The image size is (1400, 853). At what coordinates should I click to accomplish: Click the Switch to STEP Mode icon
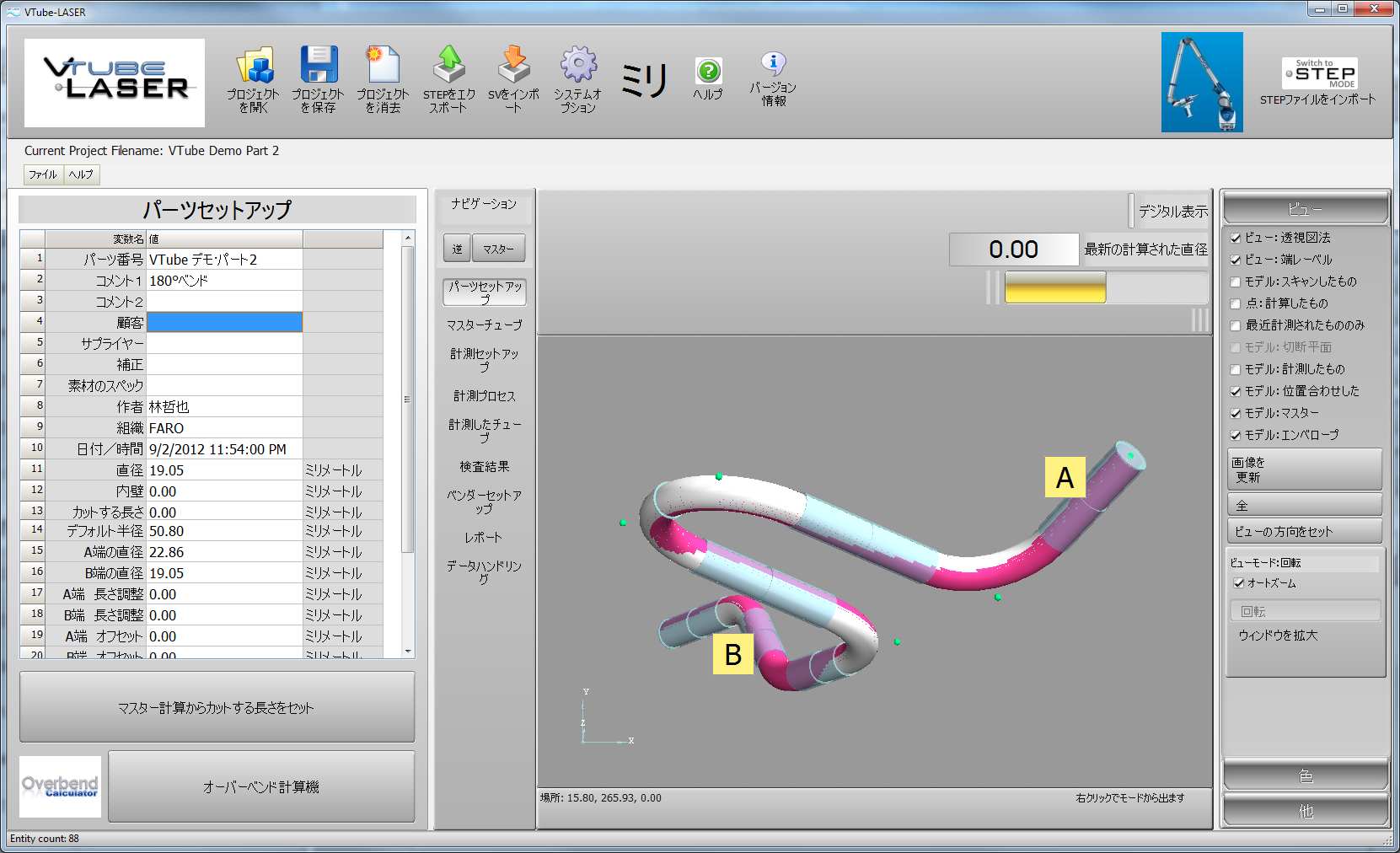[1318, 73]
